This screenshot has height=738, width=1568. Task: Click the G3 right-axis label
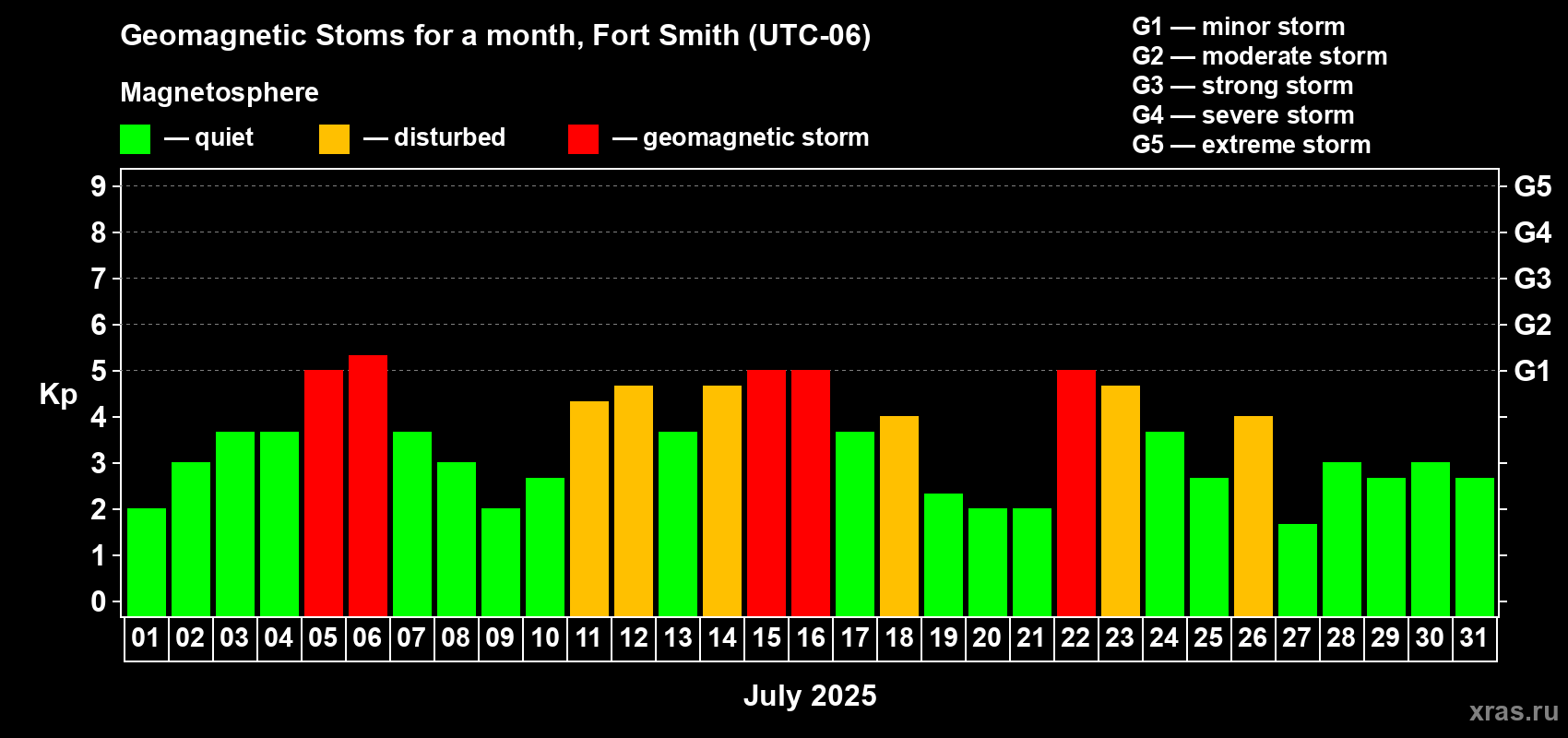point(1532,279)
